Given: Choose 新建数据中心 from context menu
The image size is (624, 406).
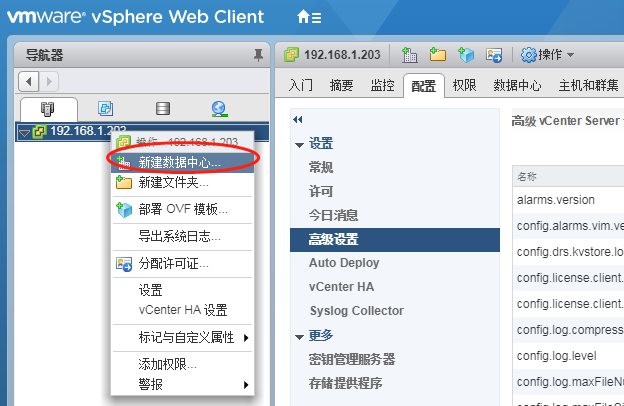Looking at the screenshot, I should pyautogui.click(x=183, y=162).
